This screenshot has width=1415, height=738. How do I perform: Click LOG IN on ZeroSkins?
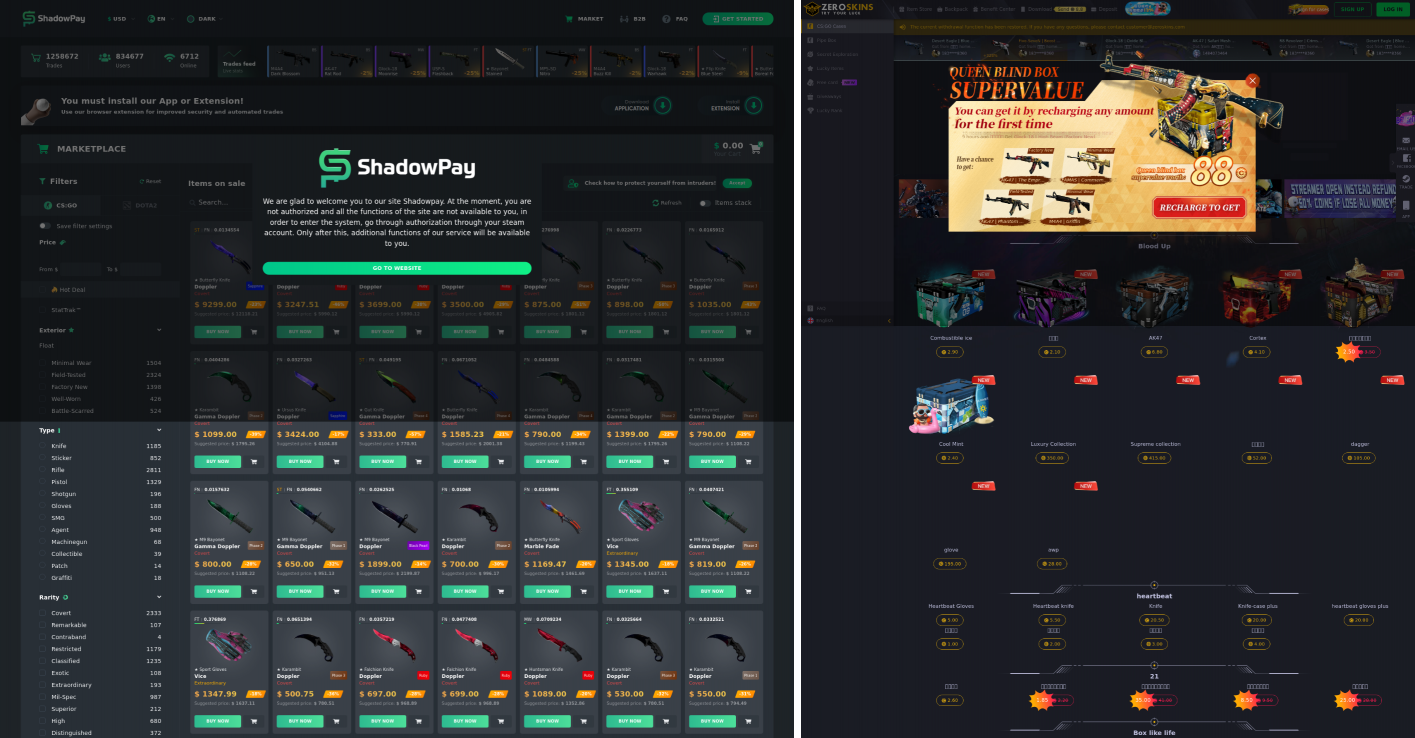[1391, 9]
